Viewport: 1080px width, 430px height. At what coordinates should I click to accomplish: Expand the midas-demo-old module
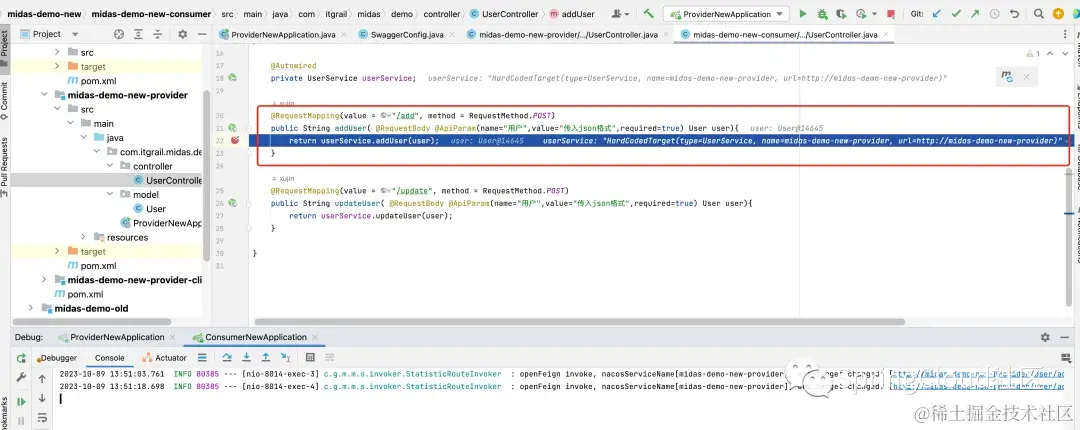tap(31, 308)
